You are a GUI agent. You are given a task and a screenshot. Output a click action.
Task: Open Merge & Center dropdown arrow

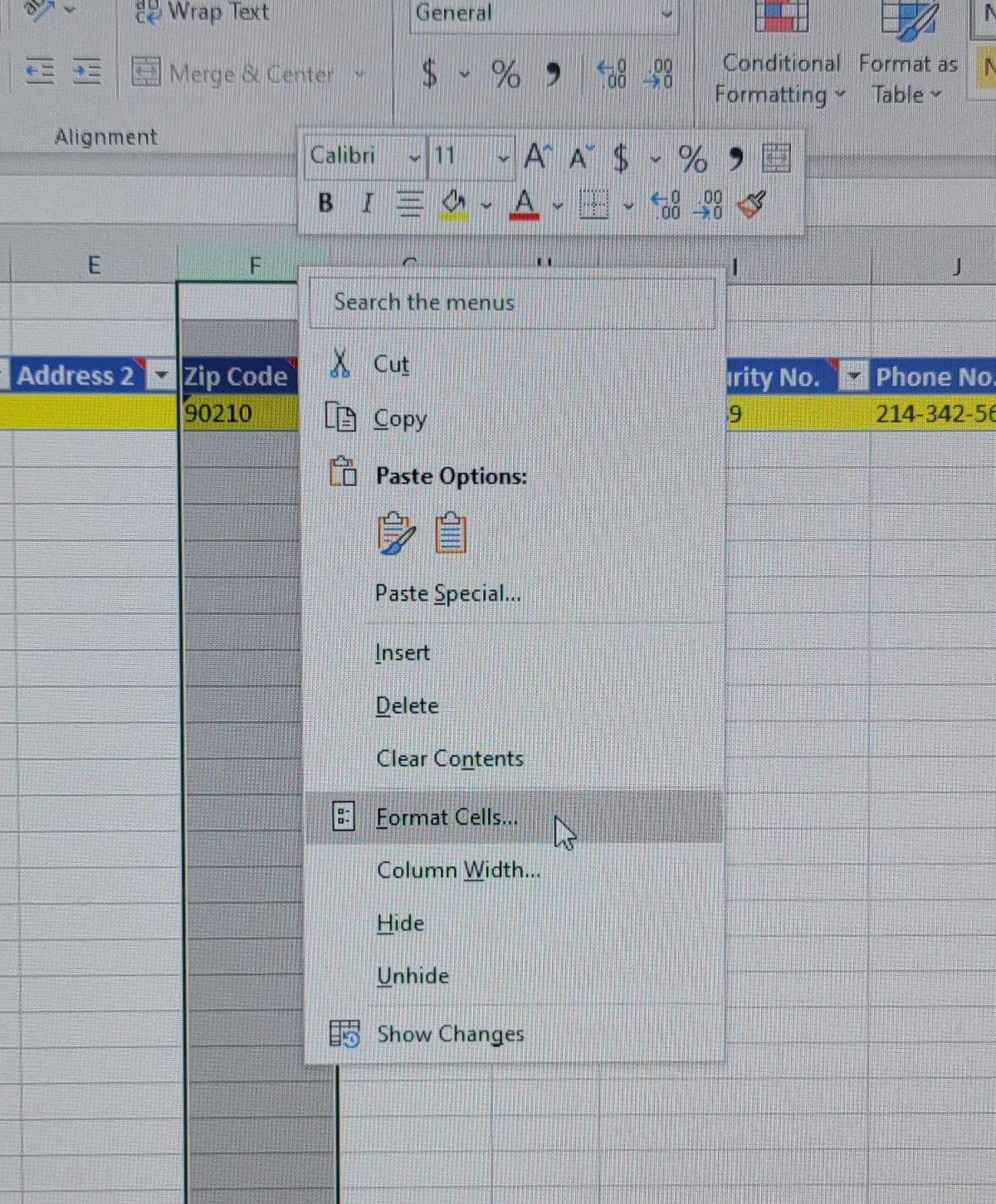click(359, 73)
